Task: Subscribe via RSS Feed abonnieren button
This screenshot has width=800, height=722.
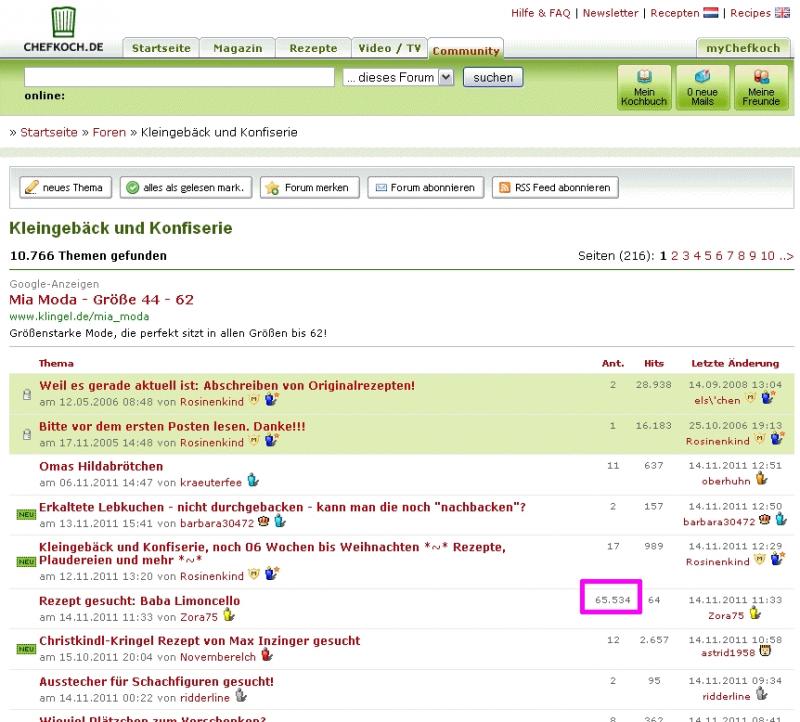Action: point(553,187)
